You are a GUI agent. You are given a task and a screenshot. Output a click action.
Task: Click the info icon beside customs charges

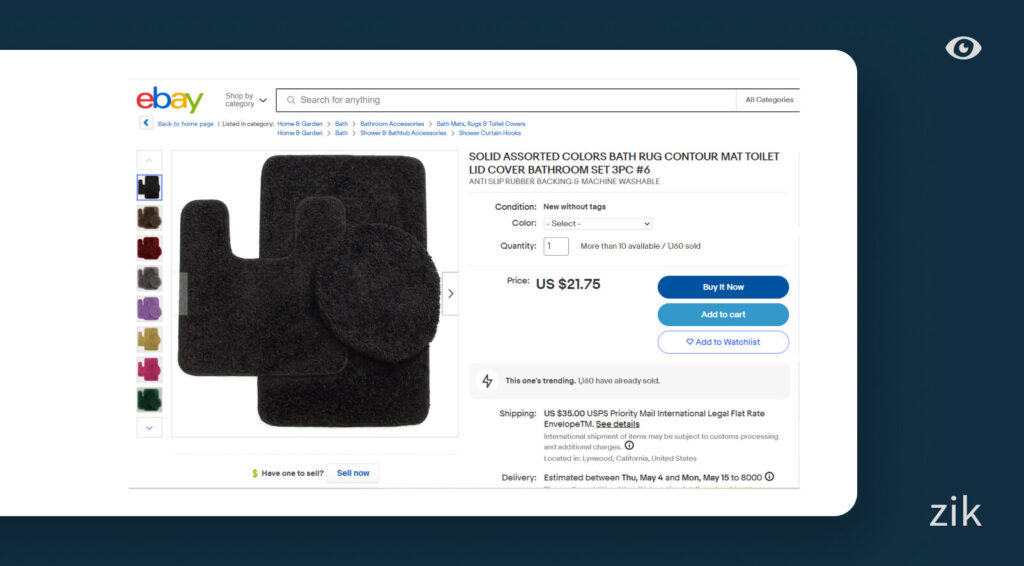click(x=629, y=446)
